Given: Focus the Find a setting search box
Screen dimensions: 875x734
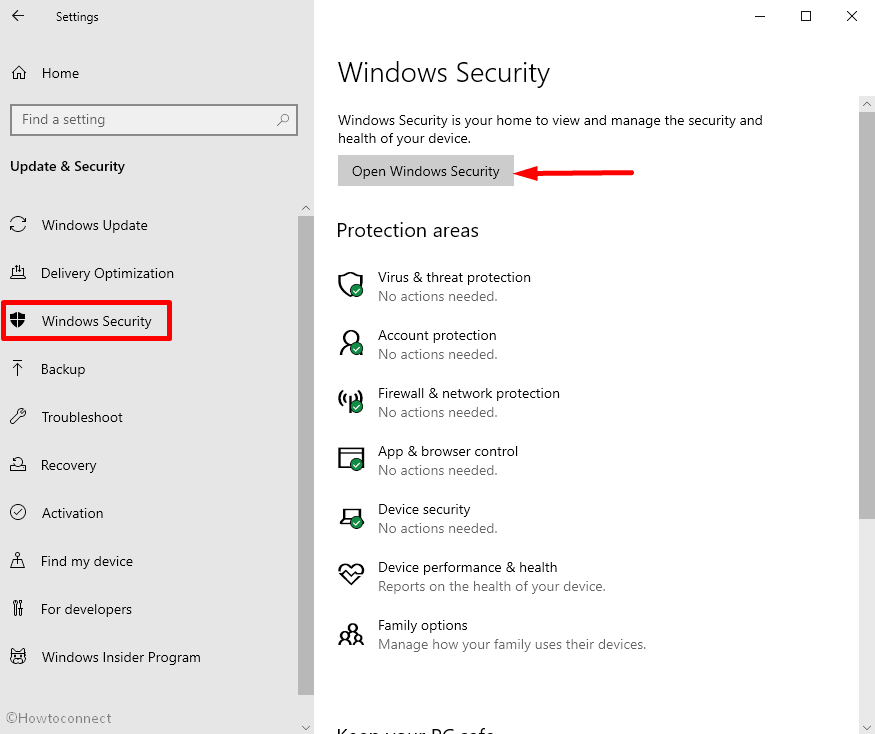Looking at the screenshot, I should coord(153,119).
